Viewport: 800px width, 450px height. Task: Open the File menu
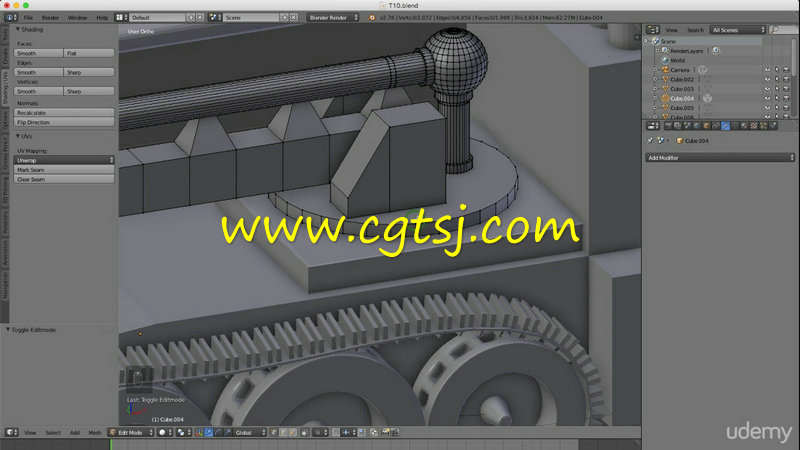29,17
